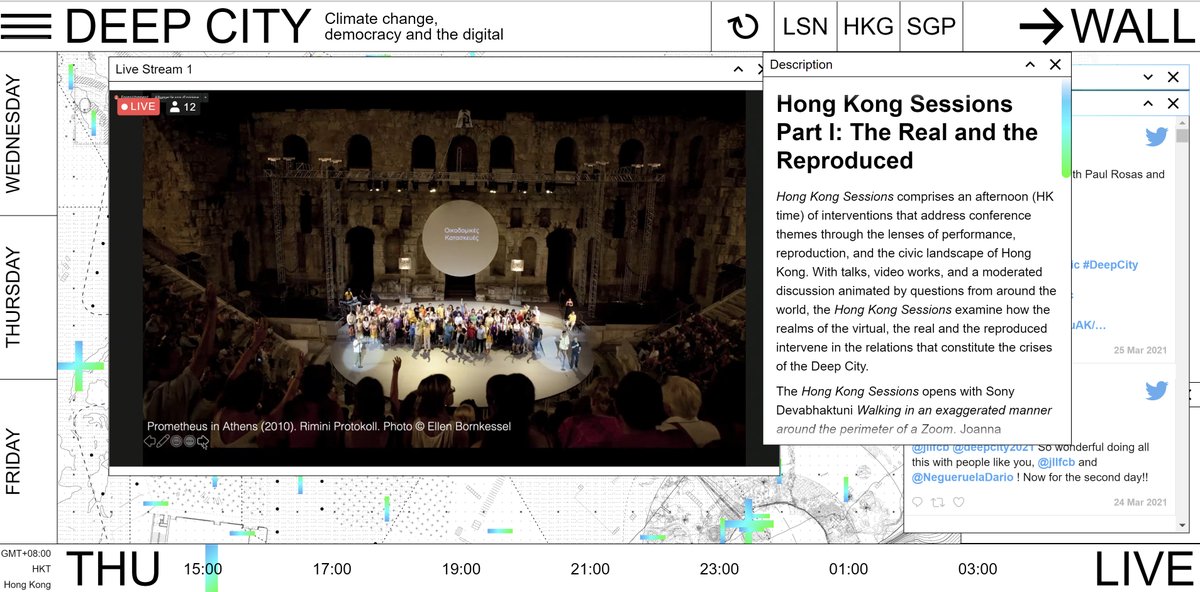The height and width of the screenshot is (592, 1200).
Task: Open the #DeepCity hashtag link
Action: [1109, 265]
